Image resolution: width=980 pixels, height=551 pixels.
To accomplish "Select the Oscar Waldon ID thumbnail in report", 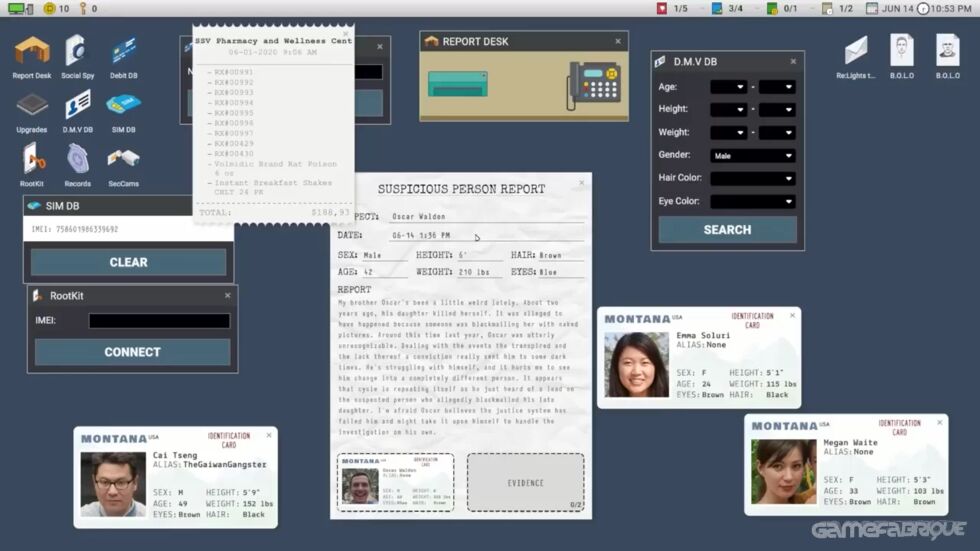I will [x=396, y=482].
